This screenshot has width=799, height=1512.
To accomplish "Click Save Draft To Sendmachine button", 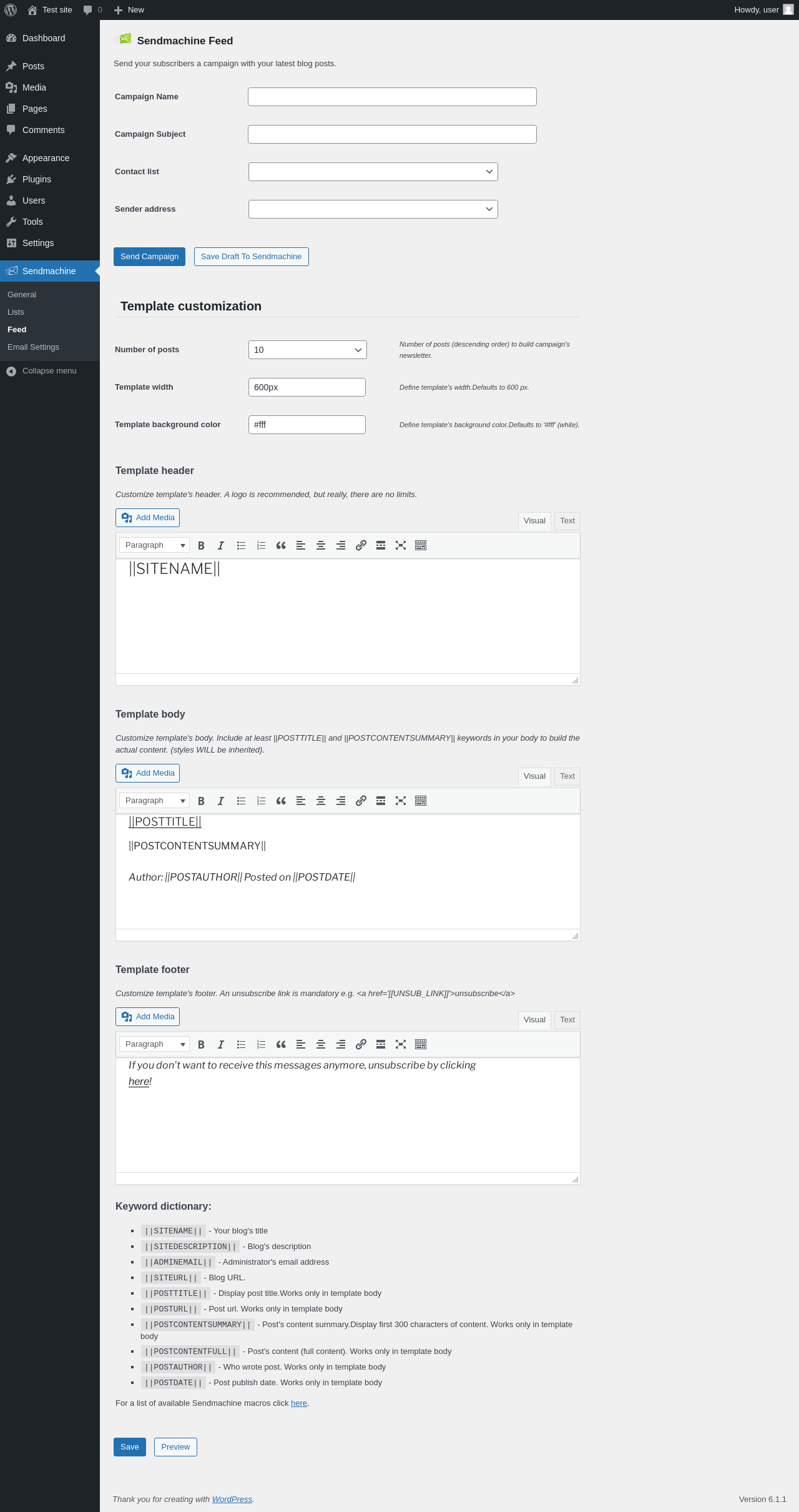I will coord(251,257).
